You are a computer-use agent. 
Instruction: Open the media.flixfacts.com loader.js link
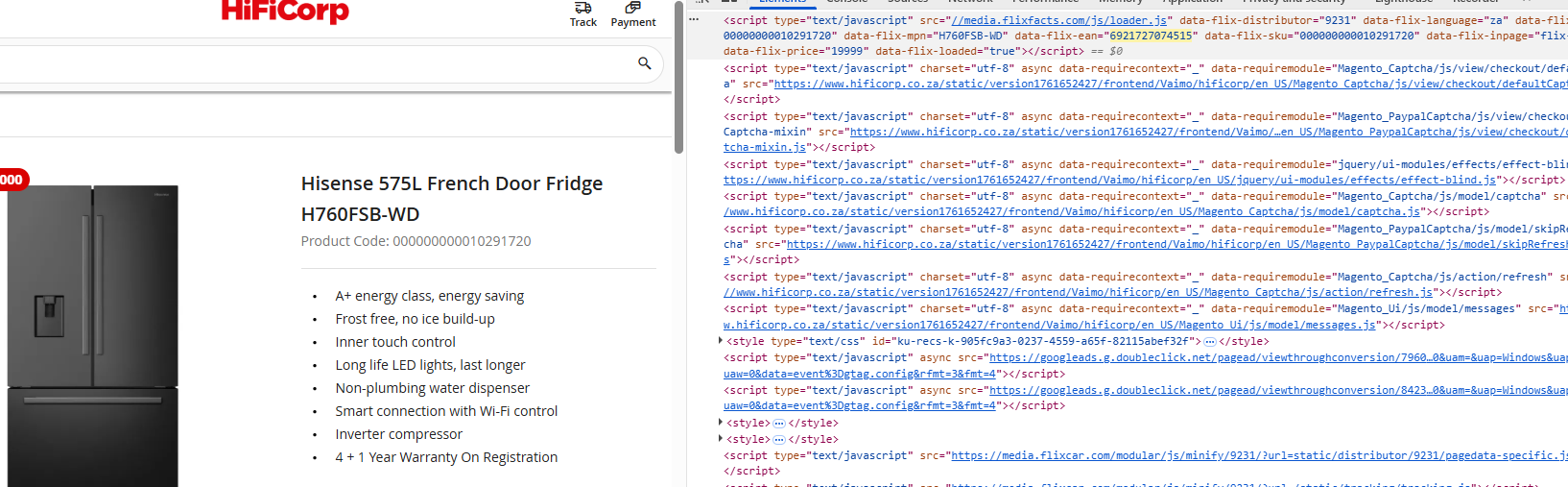(x=1057, y=20)
